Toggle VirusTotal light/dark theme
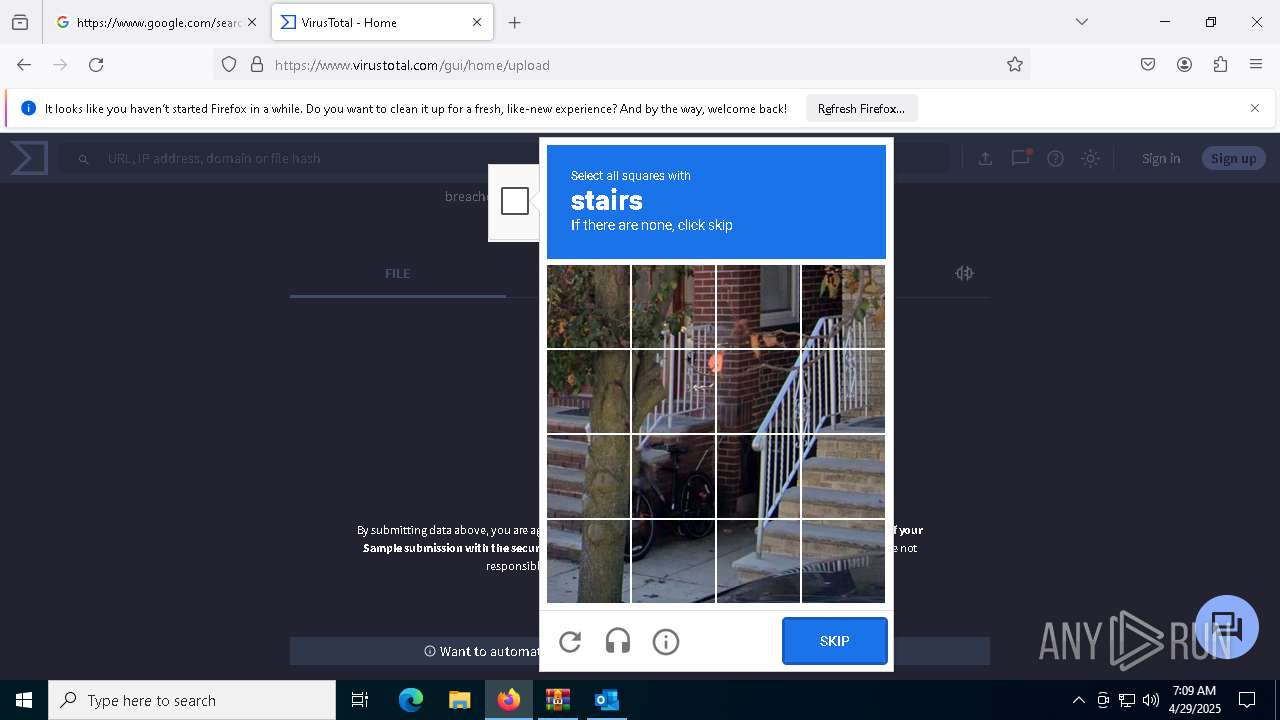Screen dimensions: 1280x720 [x=1091, y=158]
